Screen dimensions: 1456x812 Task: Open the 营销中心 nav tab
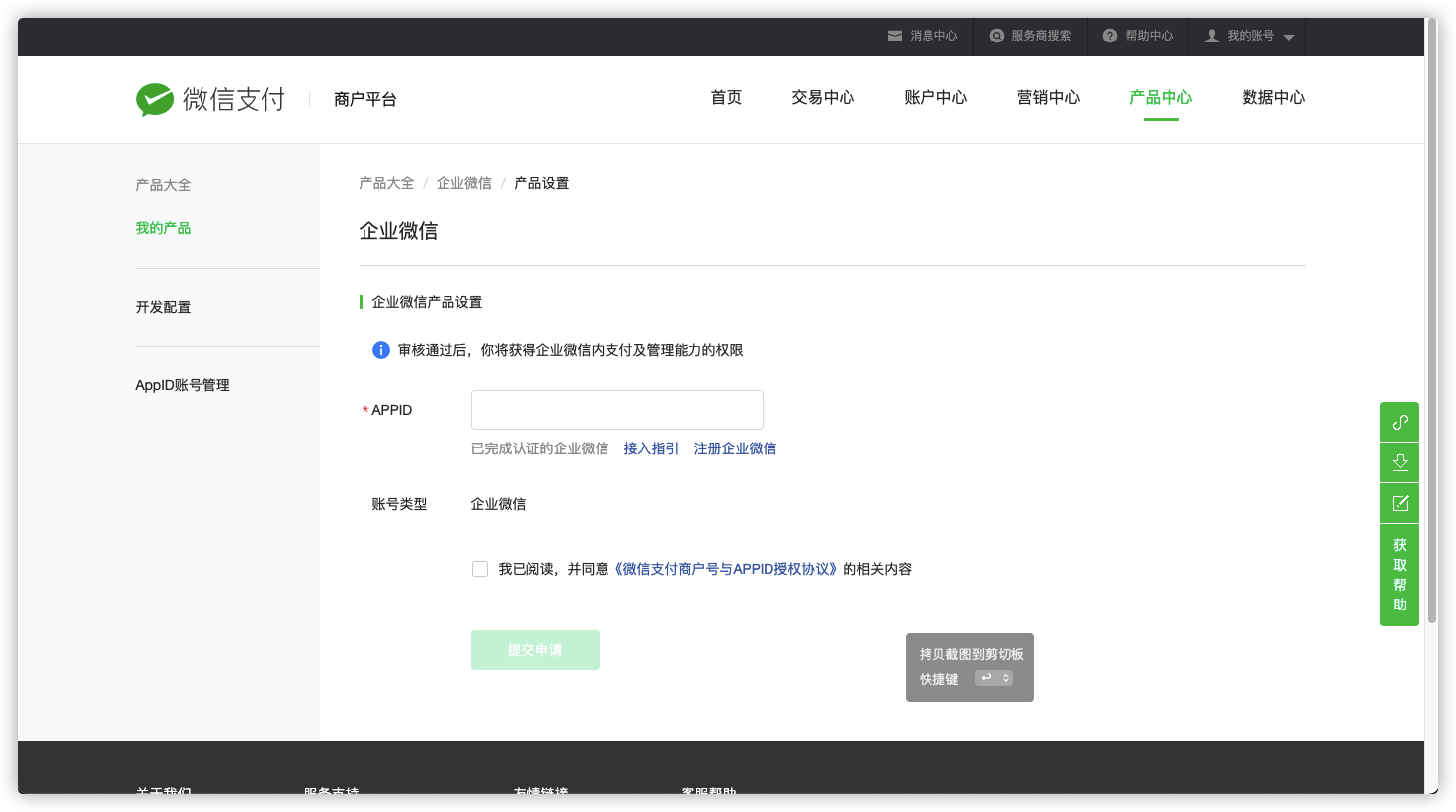point(1048,97)
